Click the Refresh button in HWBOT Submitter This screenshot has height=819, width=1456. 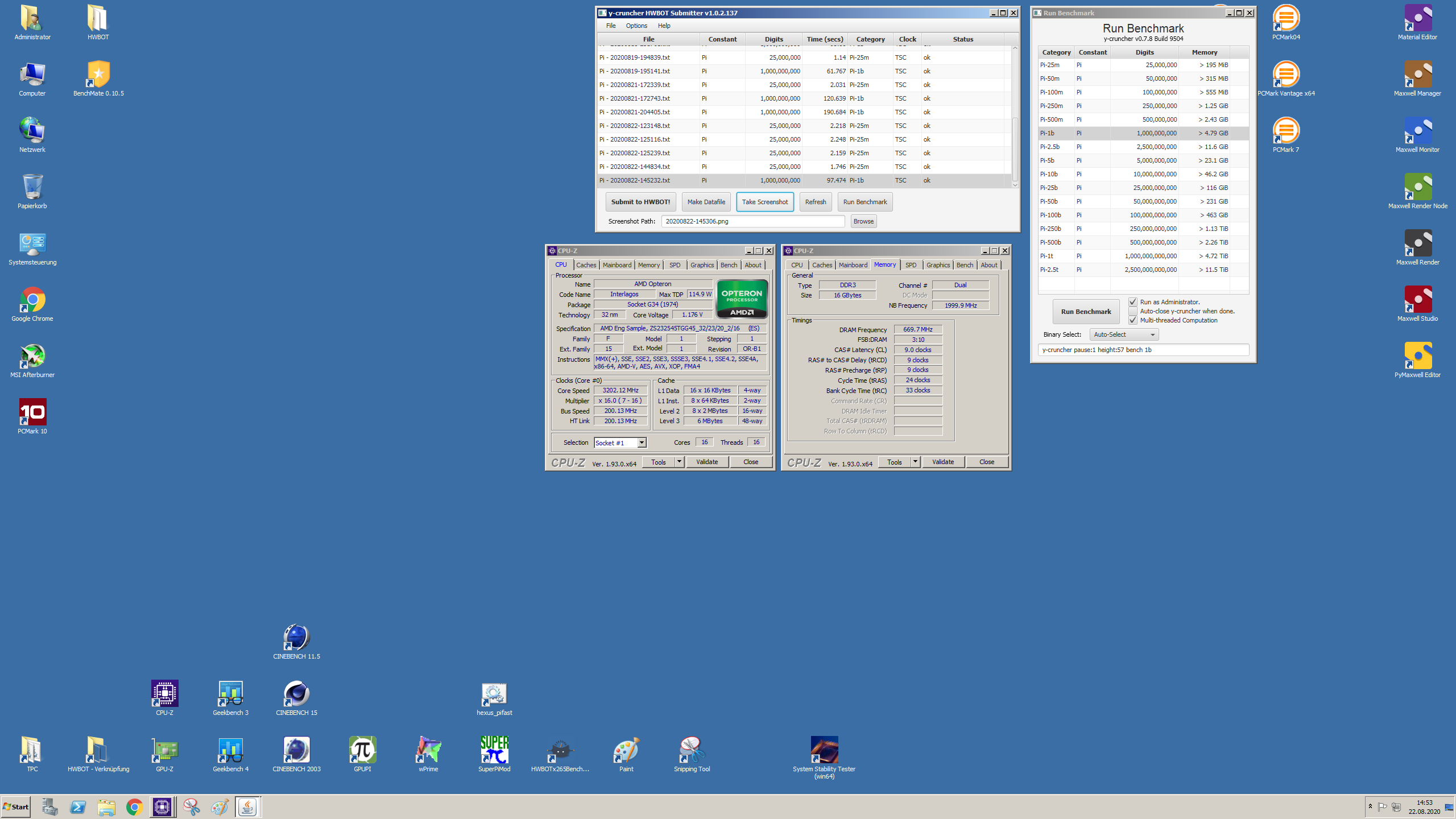(x=816, y=202)
